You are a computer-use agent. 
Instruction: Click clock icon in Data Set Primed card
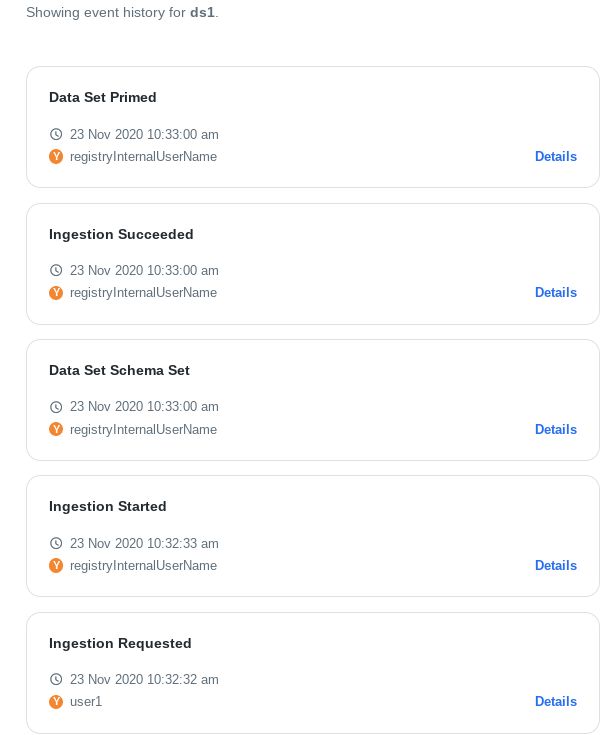(x=56, y=135)
